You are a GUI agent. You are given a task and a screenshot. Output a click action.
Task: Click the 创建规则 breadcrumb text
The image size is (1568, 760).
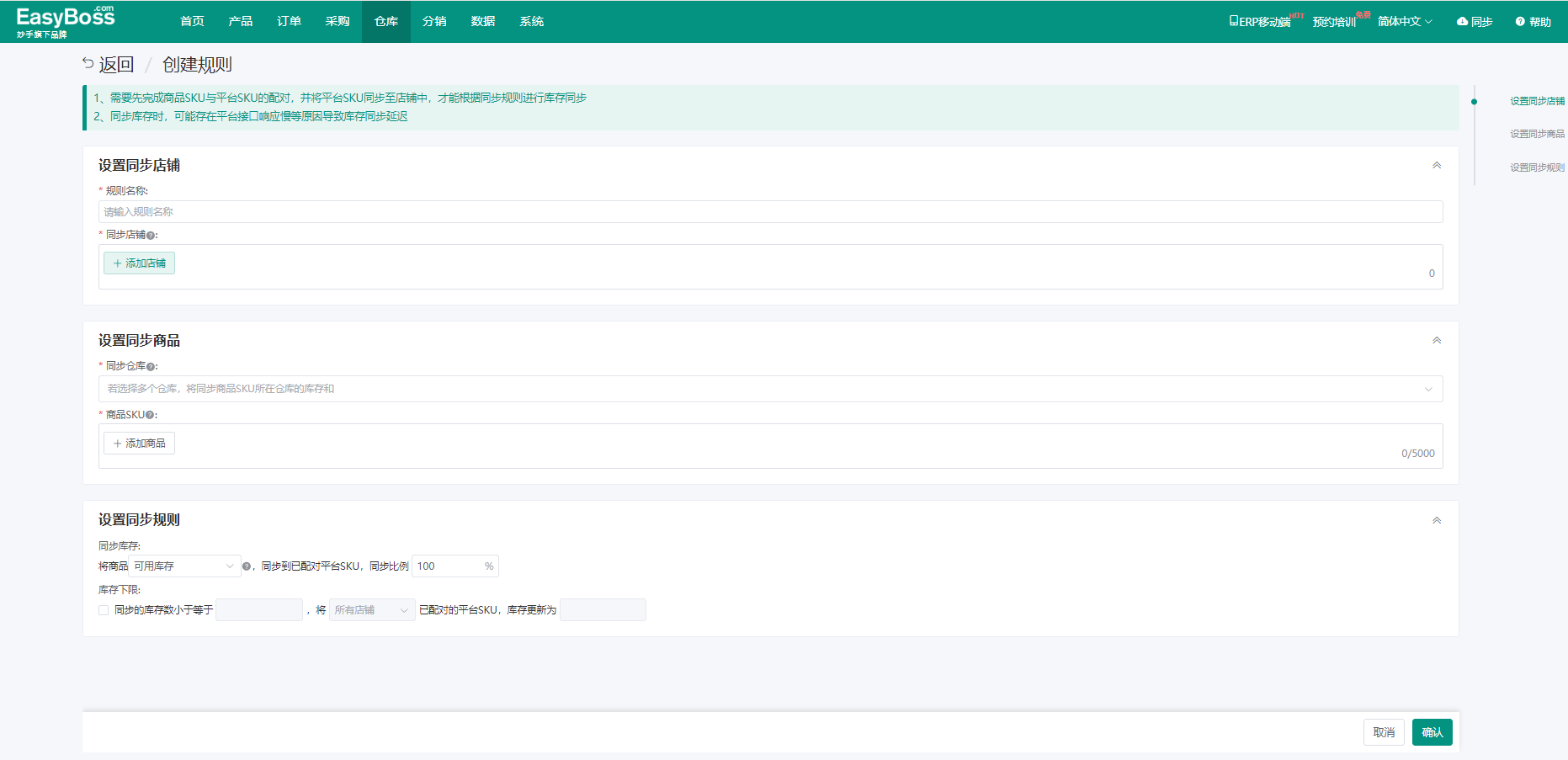point(197,65)
